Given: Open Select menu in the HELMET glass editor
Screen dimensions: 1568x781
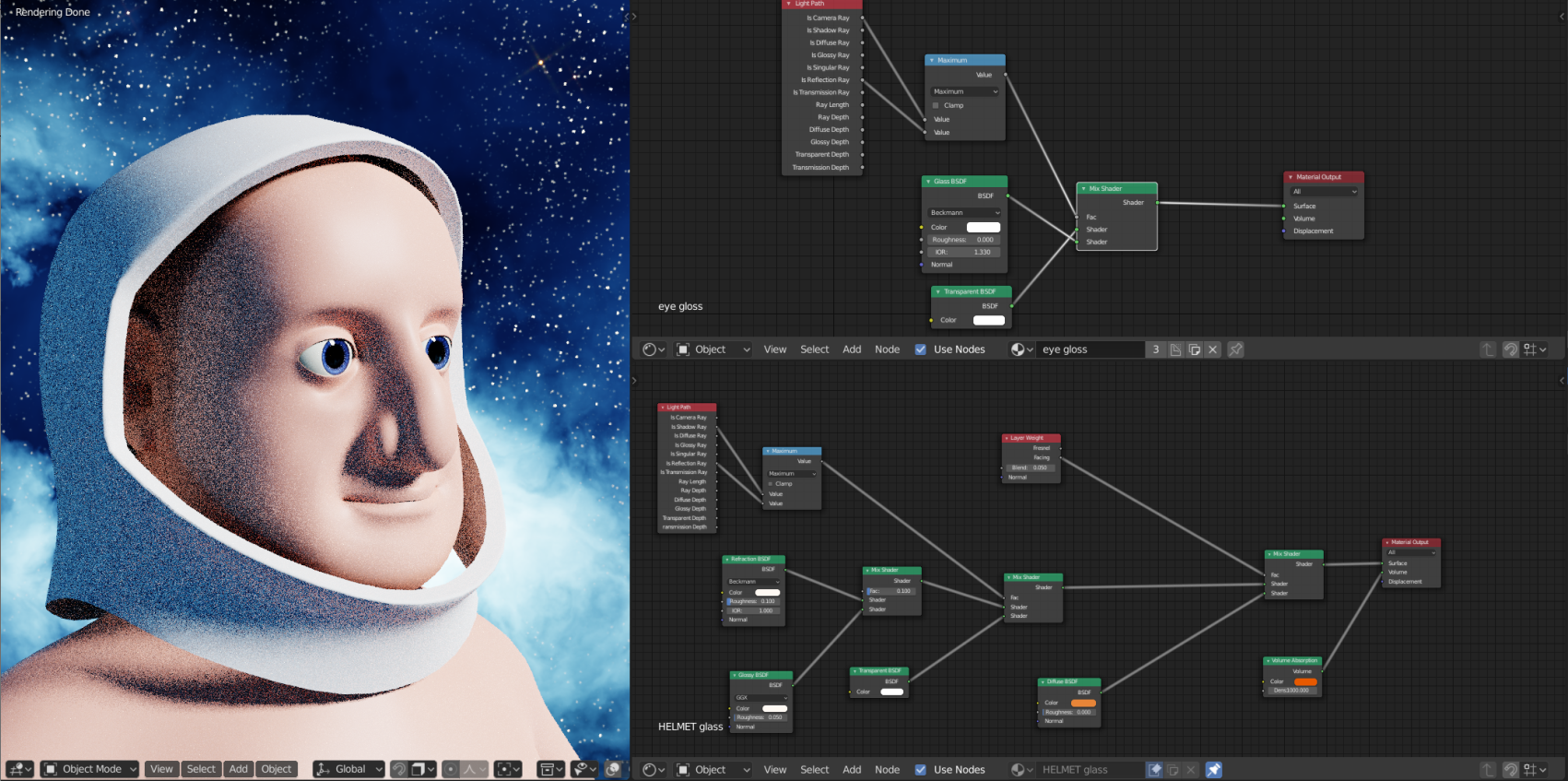Looking at the screenshot, I should (x=814, y=770).
